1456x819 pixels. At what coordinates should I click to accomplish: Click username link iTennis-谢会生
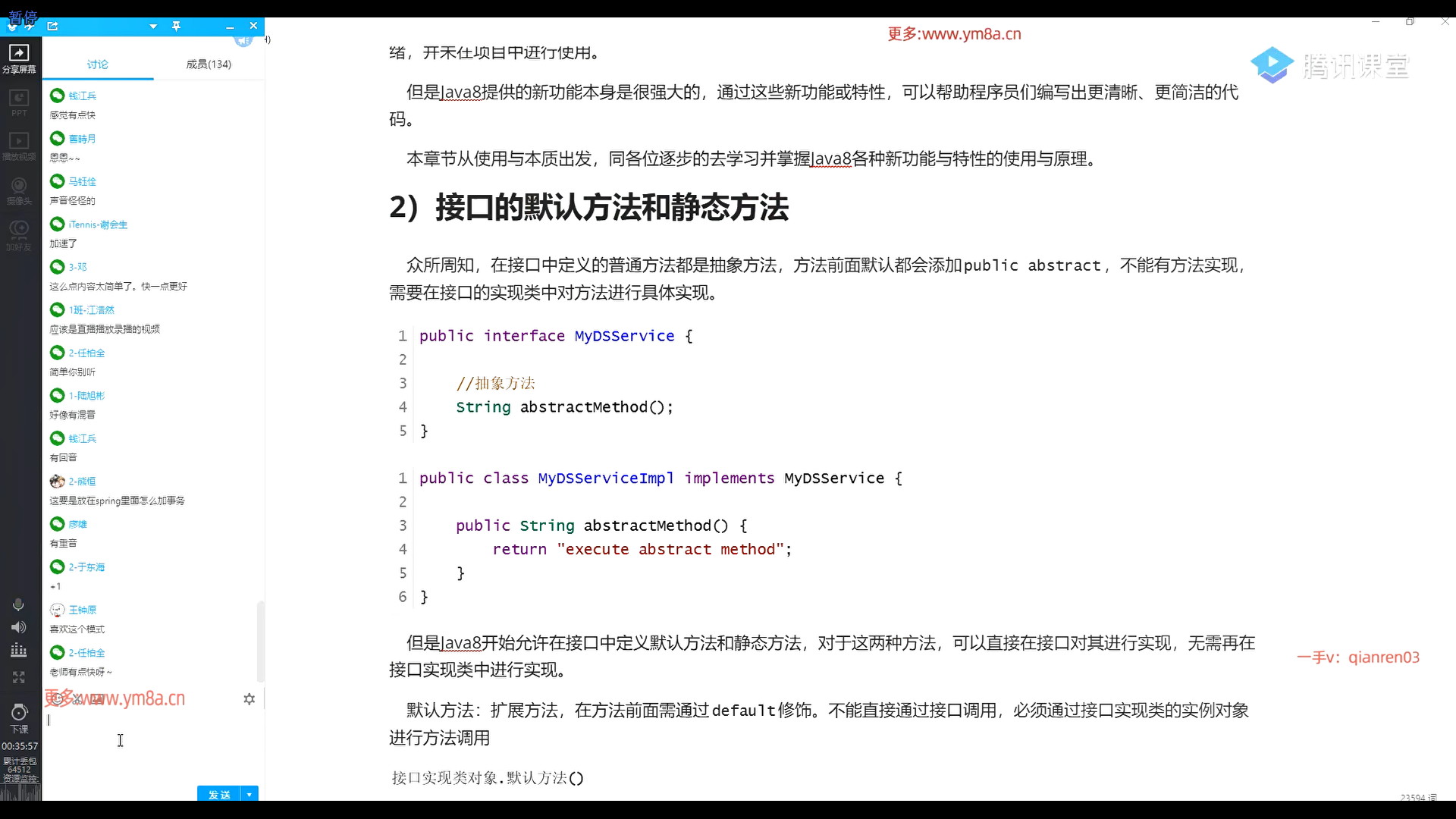pyautogui.click(x=98, y=224)
